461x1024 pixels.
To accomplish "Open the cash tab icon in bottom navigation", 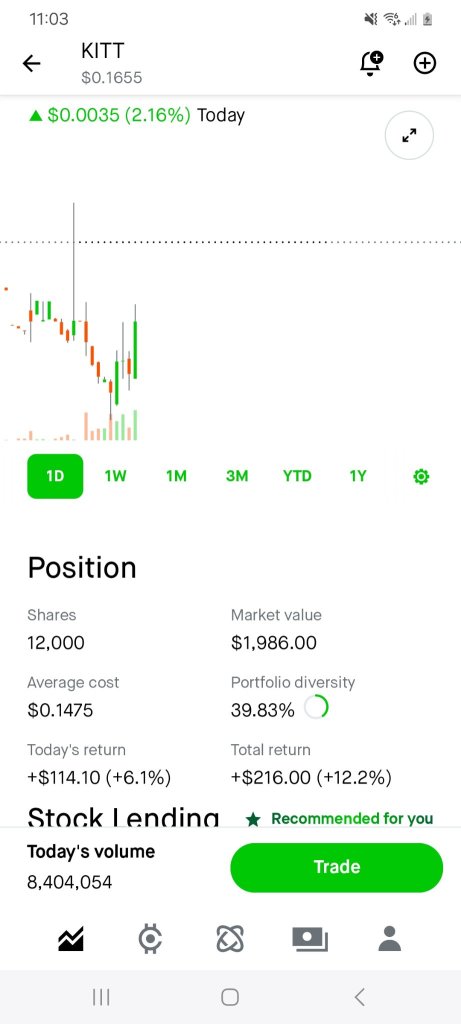I will [x=310, y=939].
